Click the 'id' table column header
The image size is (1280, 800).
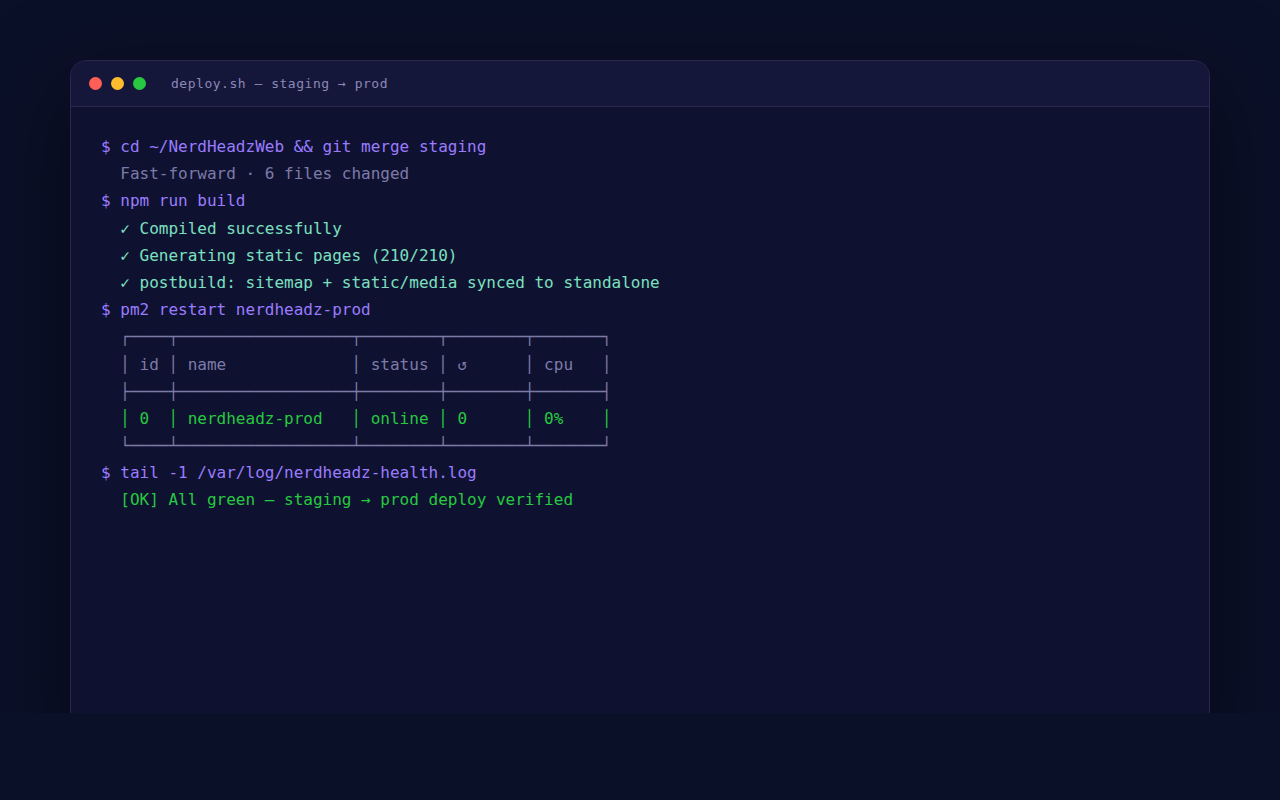point(149,364)
